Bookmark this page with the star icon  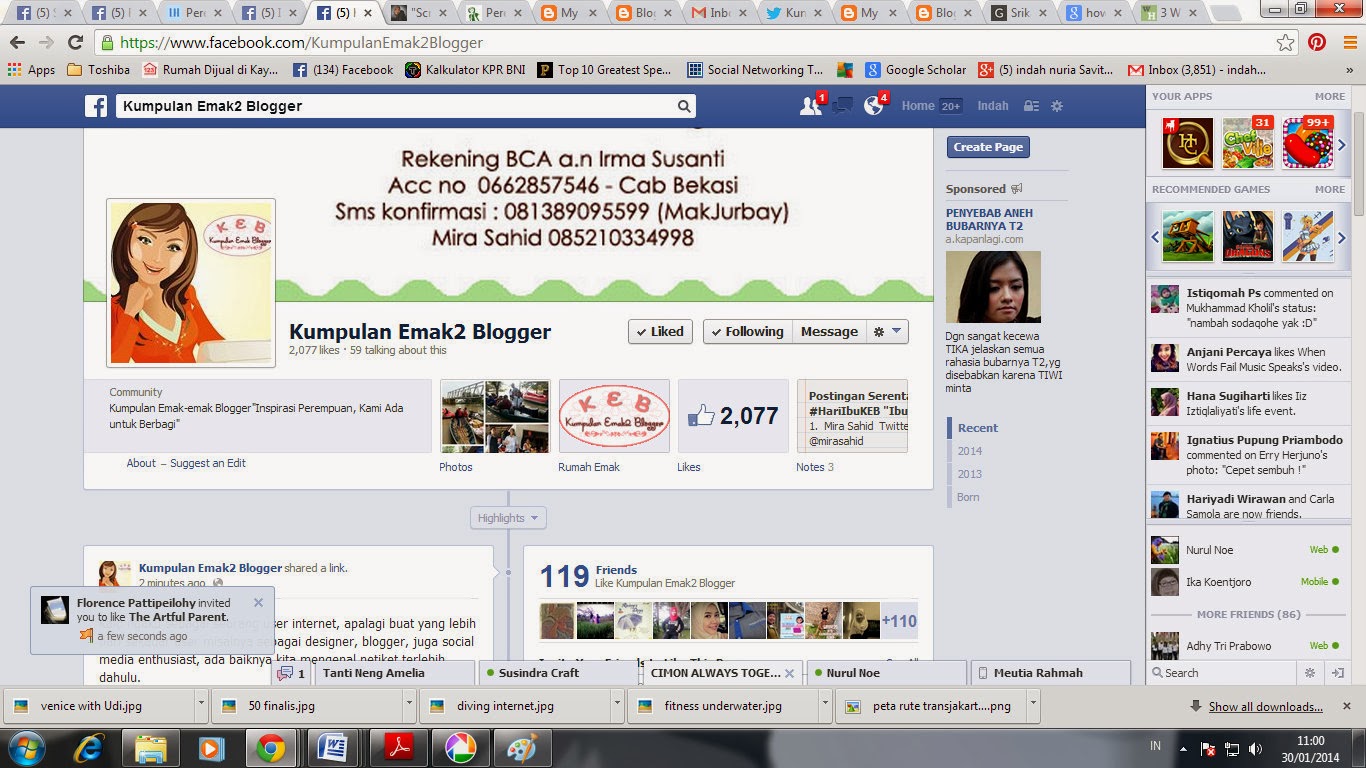click(1286, 43)
